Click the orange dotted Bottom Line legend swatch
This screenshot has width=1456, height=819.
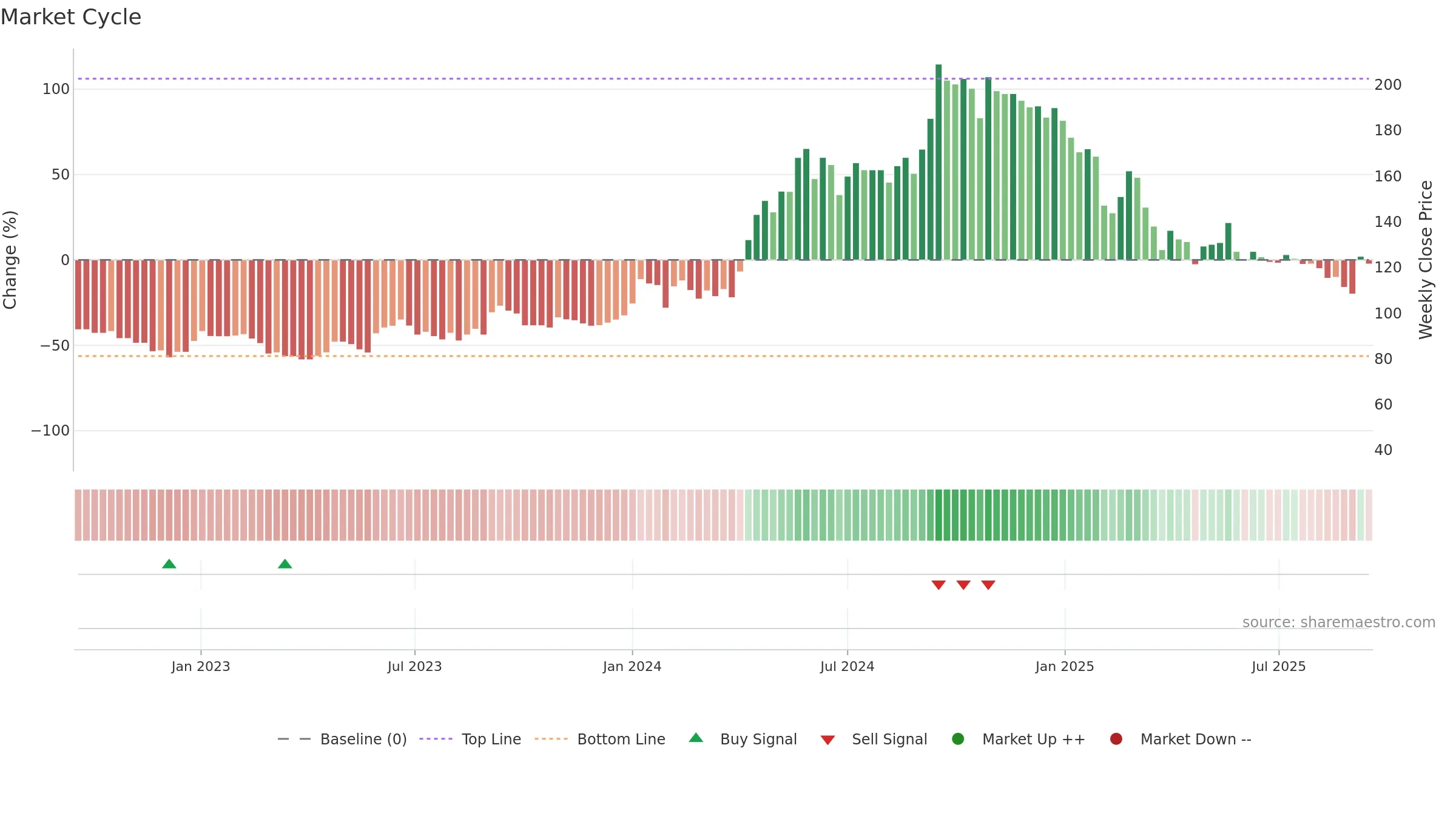pyautogui.click(x=551, y=739)
